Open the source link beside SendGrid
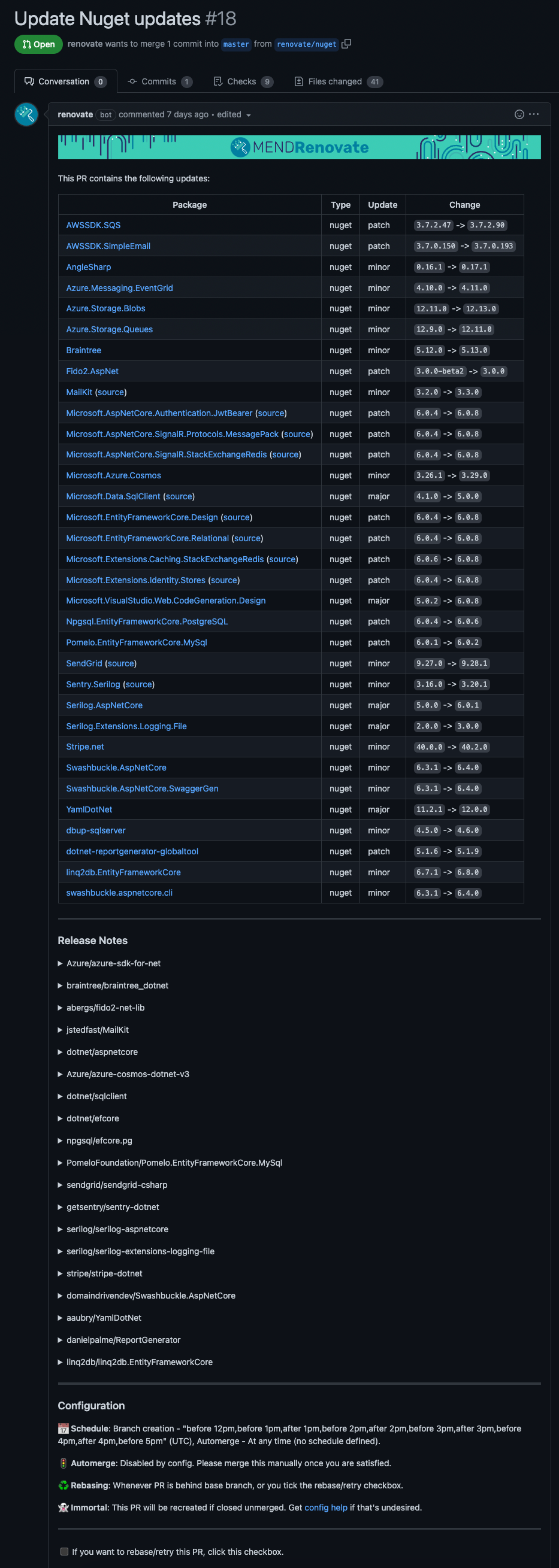This screenshot has height=1568, width=559. point(120,663)
